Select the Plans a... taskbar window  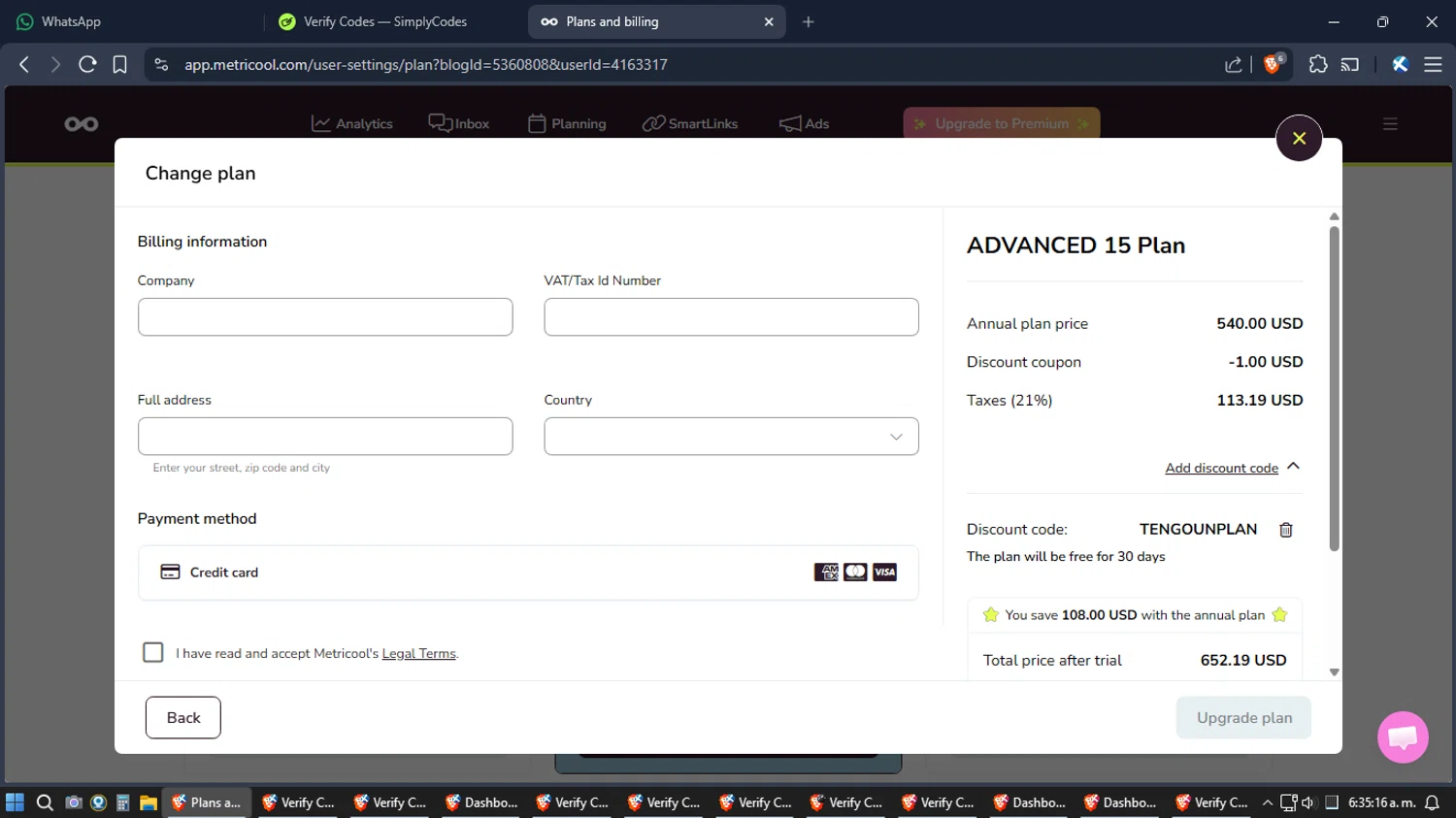(x=207, y=802)
